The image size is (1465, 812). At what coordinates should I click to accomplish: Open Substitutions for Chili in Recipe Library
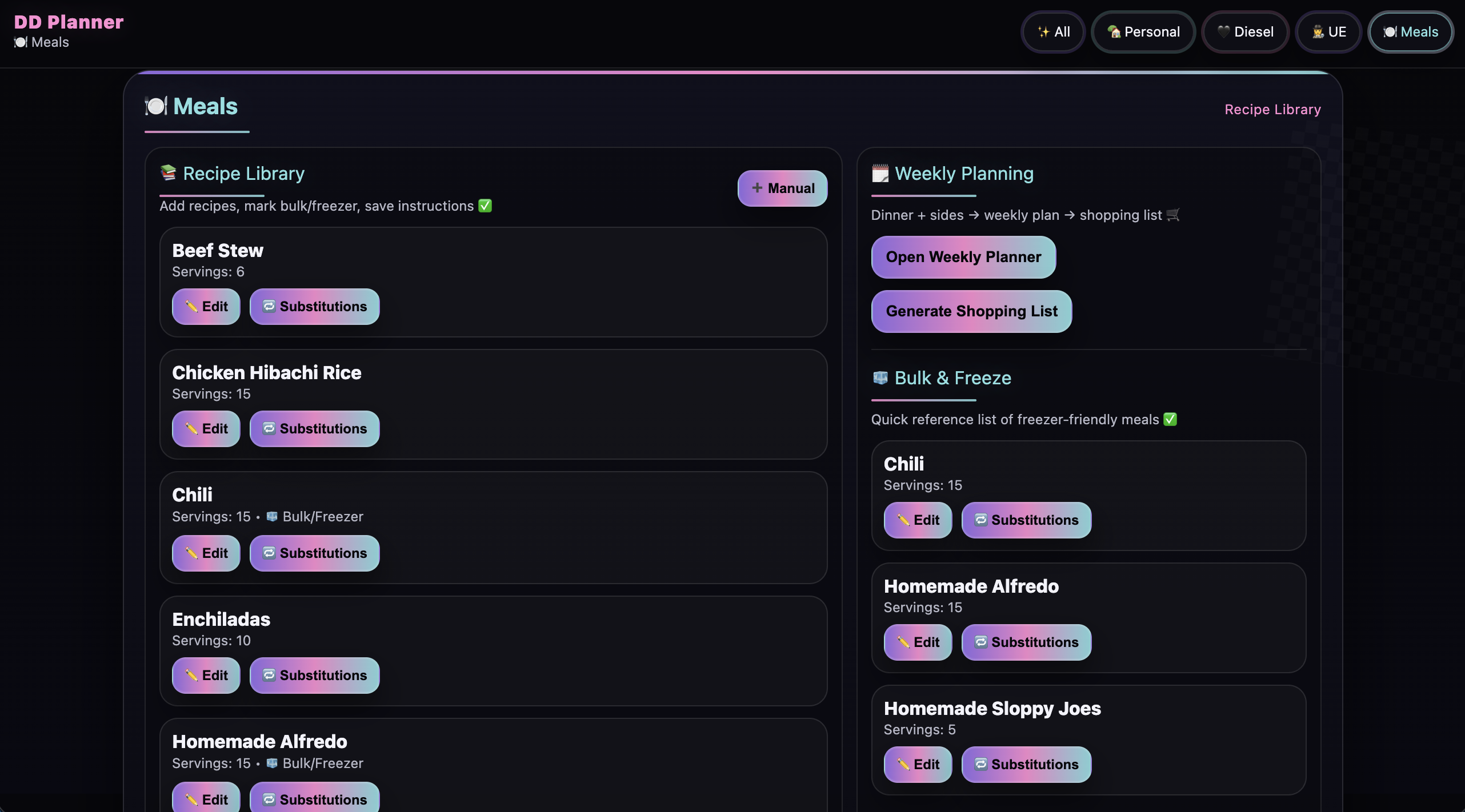point(314,553)
